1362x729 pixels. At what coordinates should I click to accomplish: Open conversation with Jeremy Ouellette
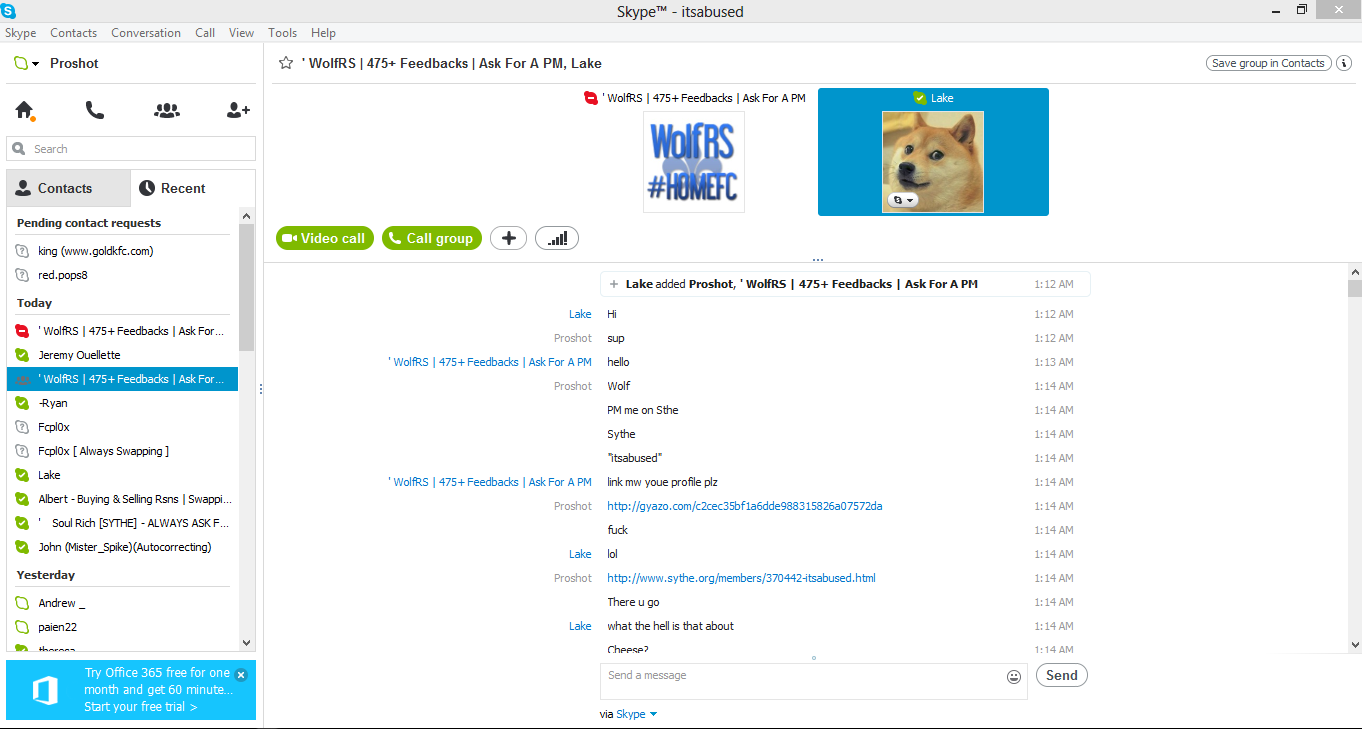pyautogui.click(x=122, y=355)
